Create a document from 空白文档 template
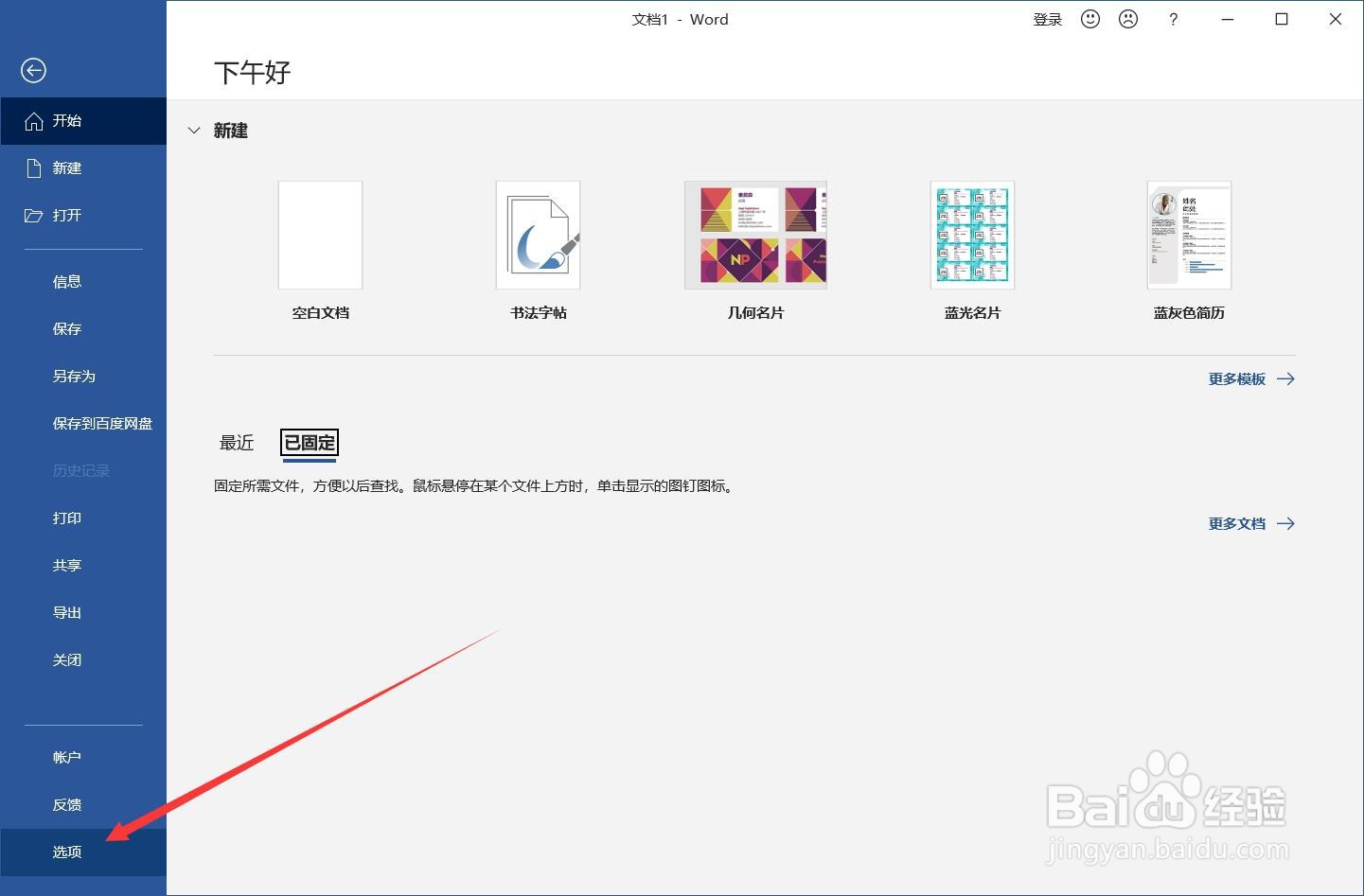This screenshot has width=1364, height=896. 320,235
